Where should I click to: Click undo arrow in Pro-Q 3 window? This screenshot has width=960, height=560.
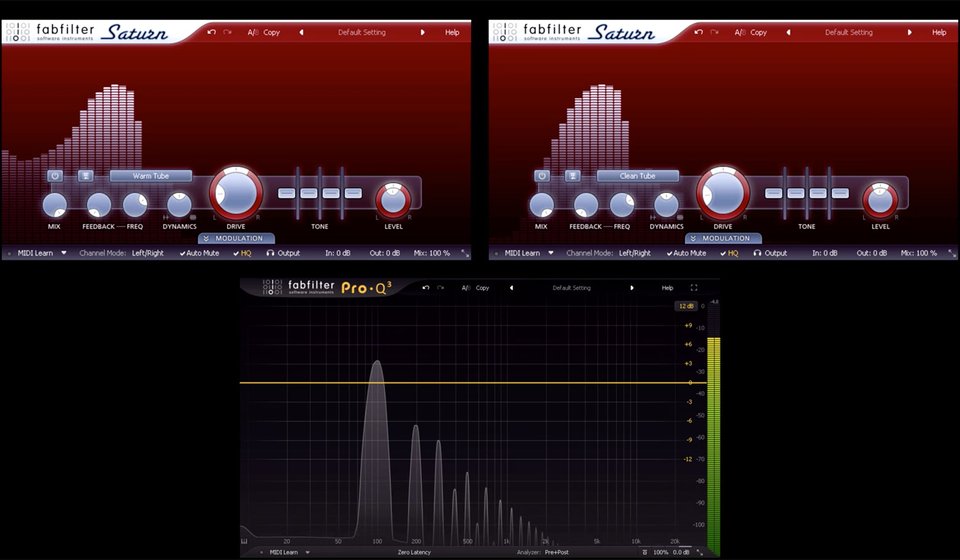[426, 288]
